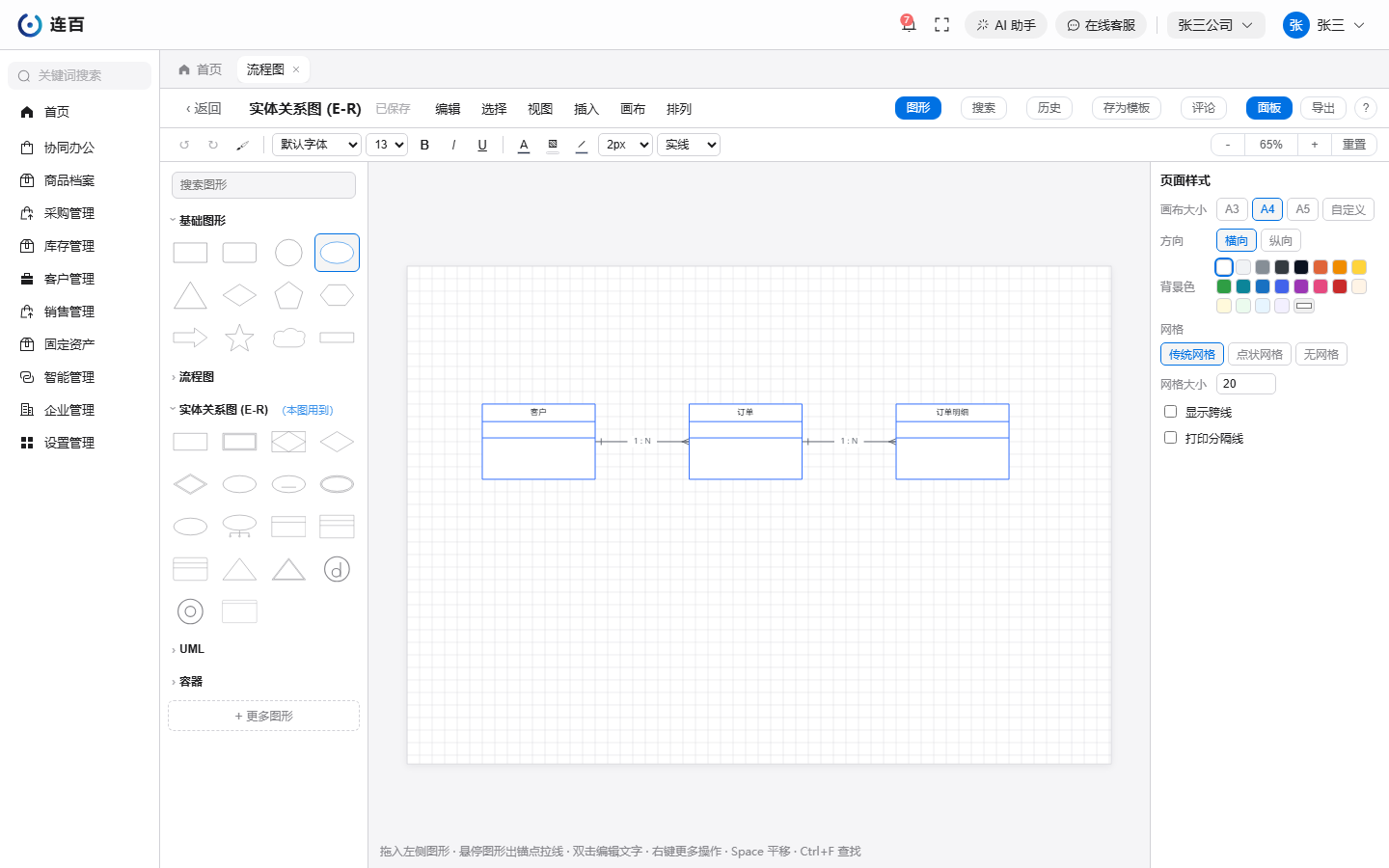Open the font color picker
This screenshot has height=868, width=1389.
(x=524, y=145)
